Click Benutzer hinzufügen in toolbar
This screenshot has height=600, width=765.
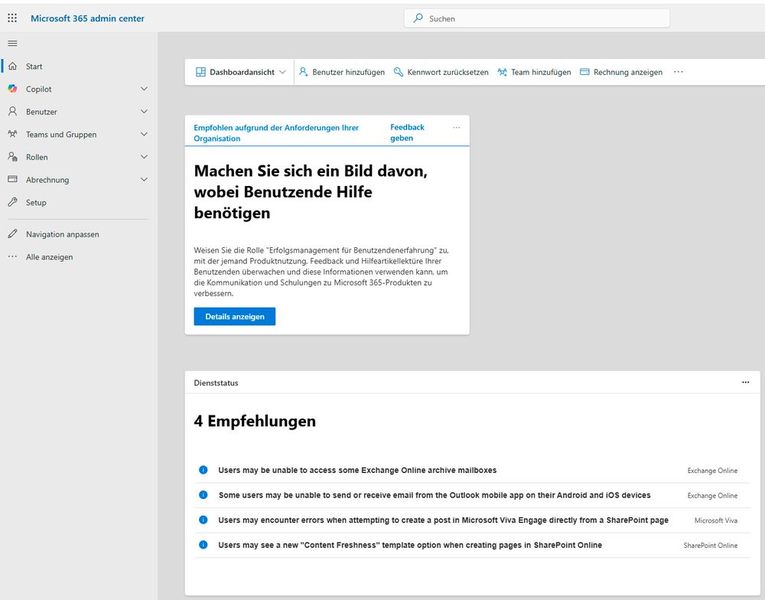point(342,72)
